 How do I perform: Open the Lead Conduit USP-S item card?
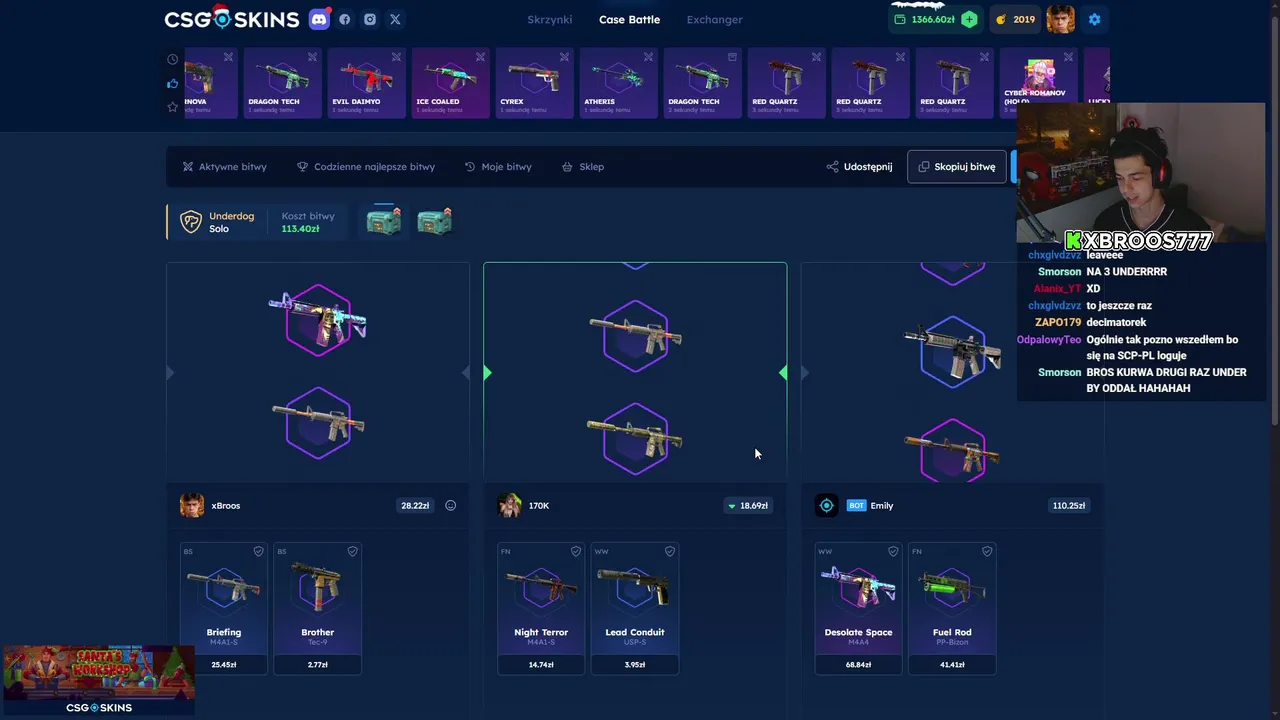coord(635,608)
